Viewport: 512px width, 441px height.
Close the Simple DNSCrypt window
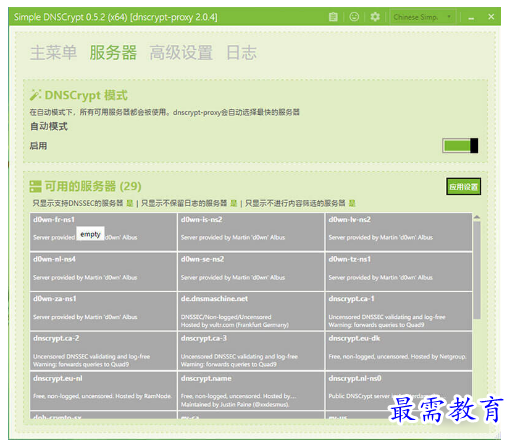491,17
